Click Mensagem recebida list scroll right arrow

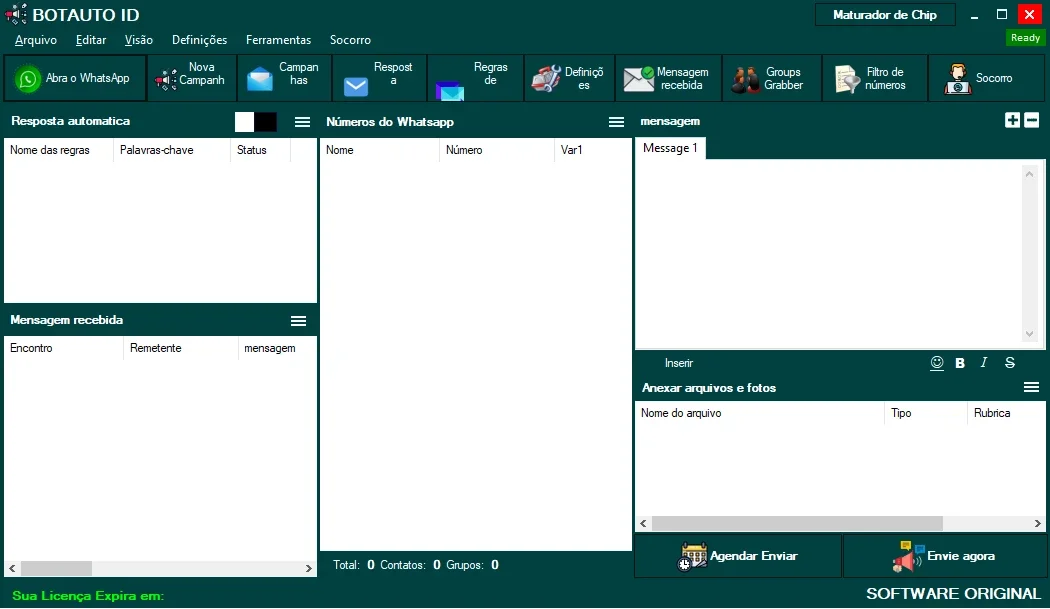pos(308,568)
